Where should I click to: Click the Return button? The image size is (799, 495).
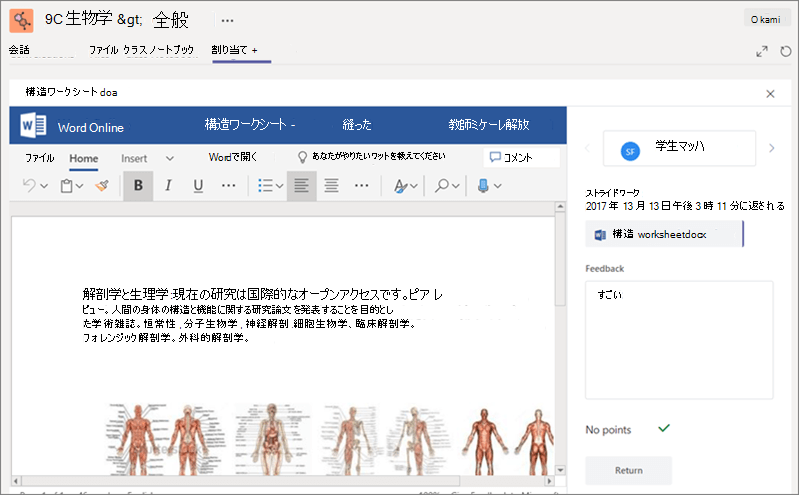point(628,471)
